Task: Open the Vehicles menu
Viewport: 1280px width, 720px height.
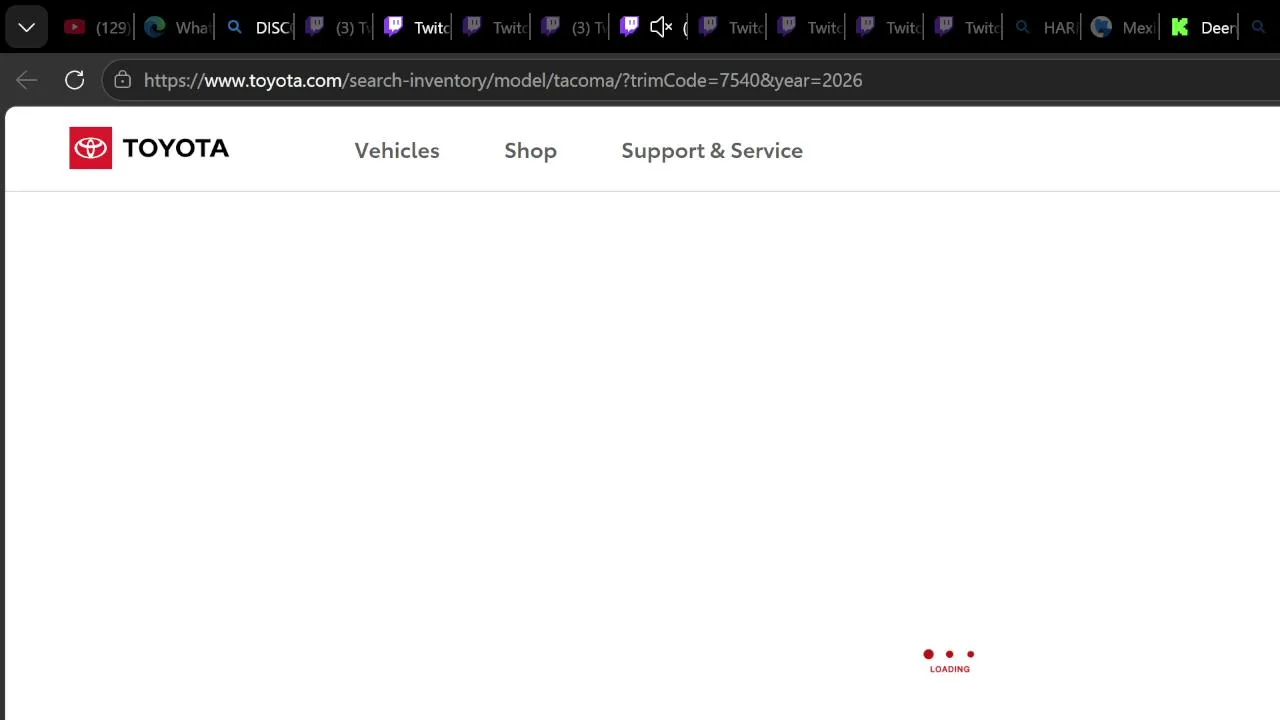Action: click(x=397, y=150)
